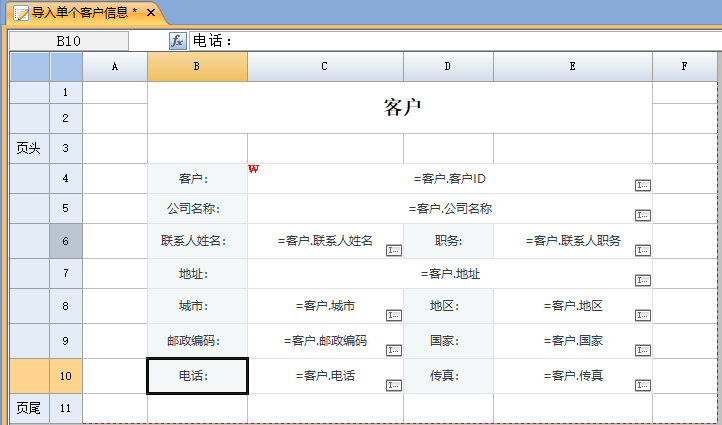Click the cell name box showing B10
The height and width of the screenshot is (425, 722).
click(x=68, y=41)
